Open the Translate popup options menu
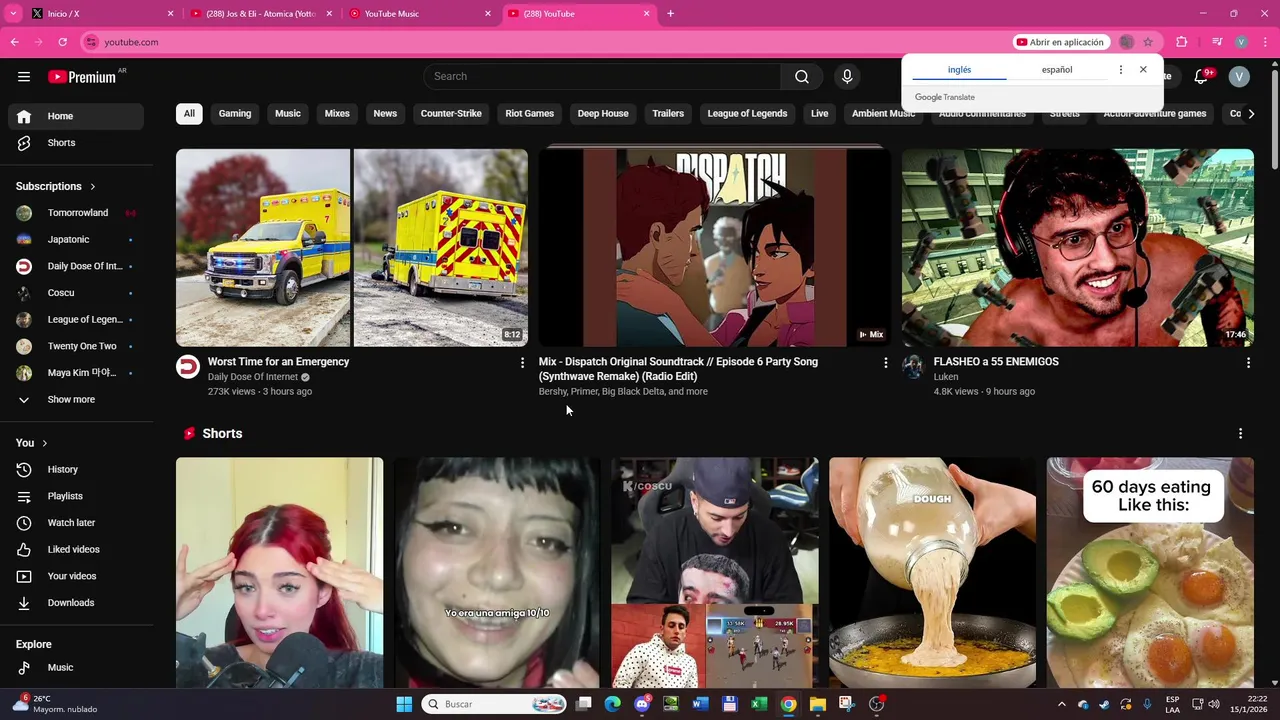Viewport: 1280px width, 720px height. pos(1121,70)
